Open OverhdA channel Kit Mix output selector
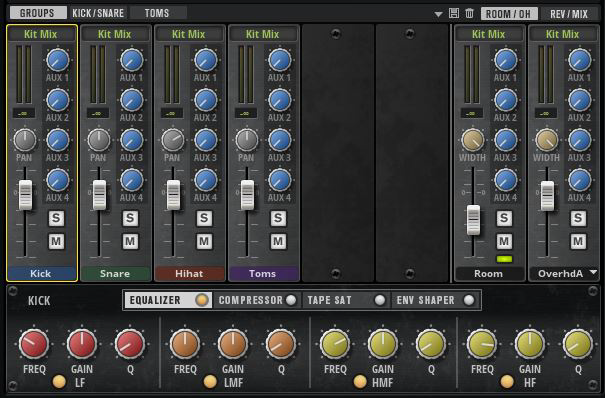This screenshot has height=398, width=605. [x=563, y=34]
